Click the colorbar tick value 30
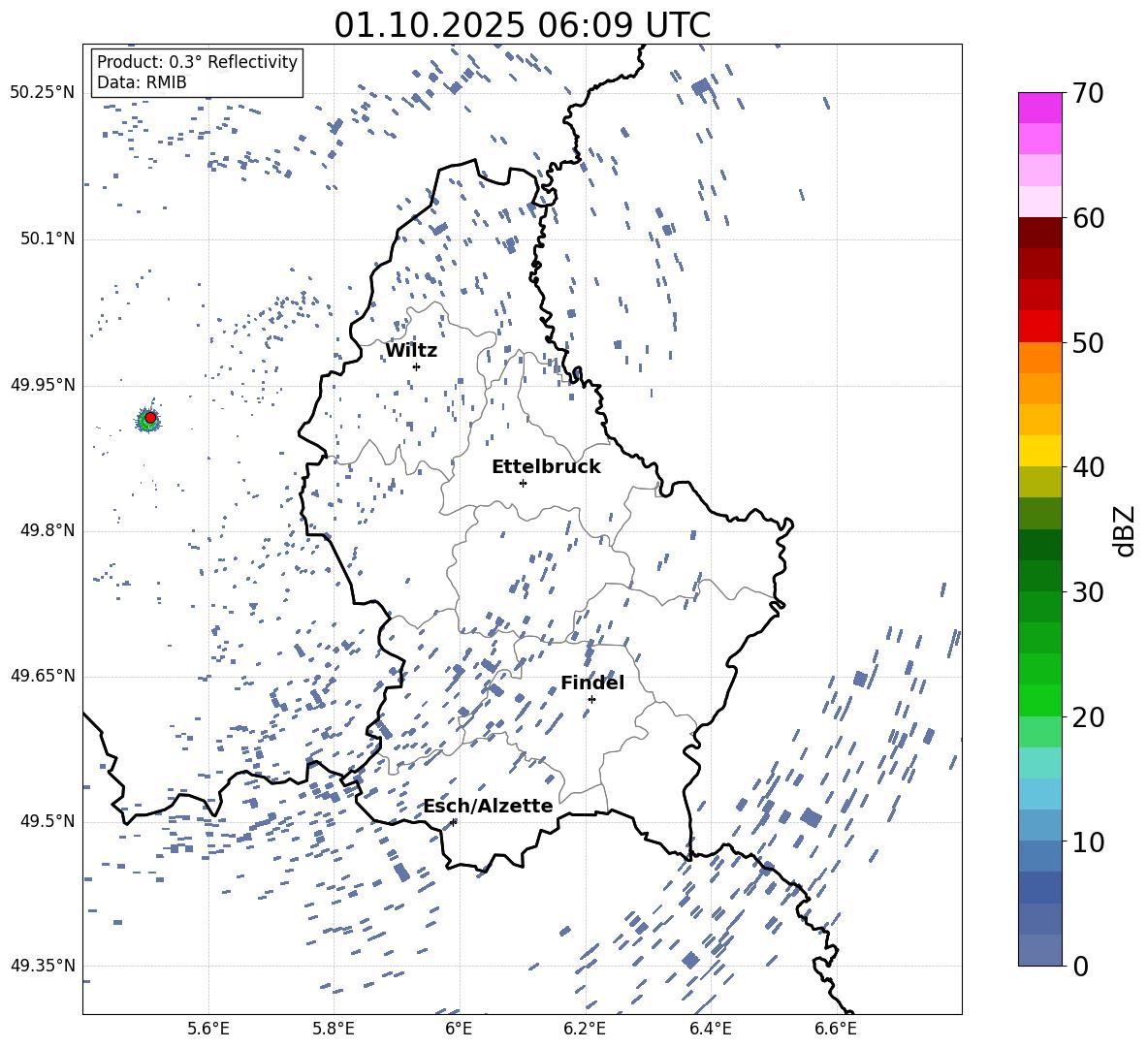Screen dimensions: 1148x1048 pyautogui.click(x=1087, y=592)
